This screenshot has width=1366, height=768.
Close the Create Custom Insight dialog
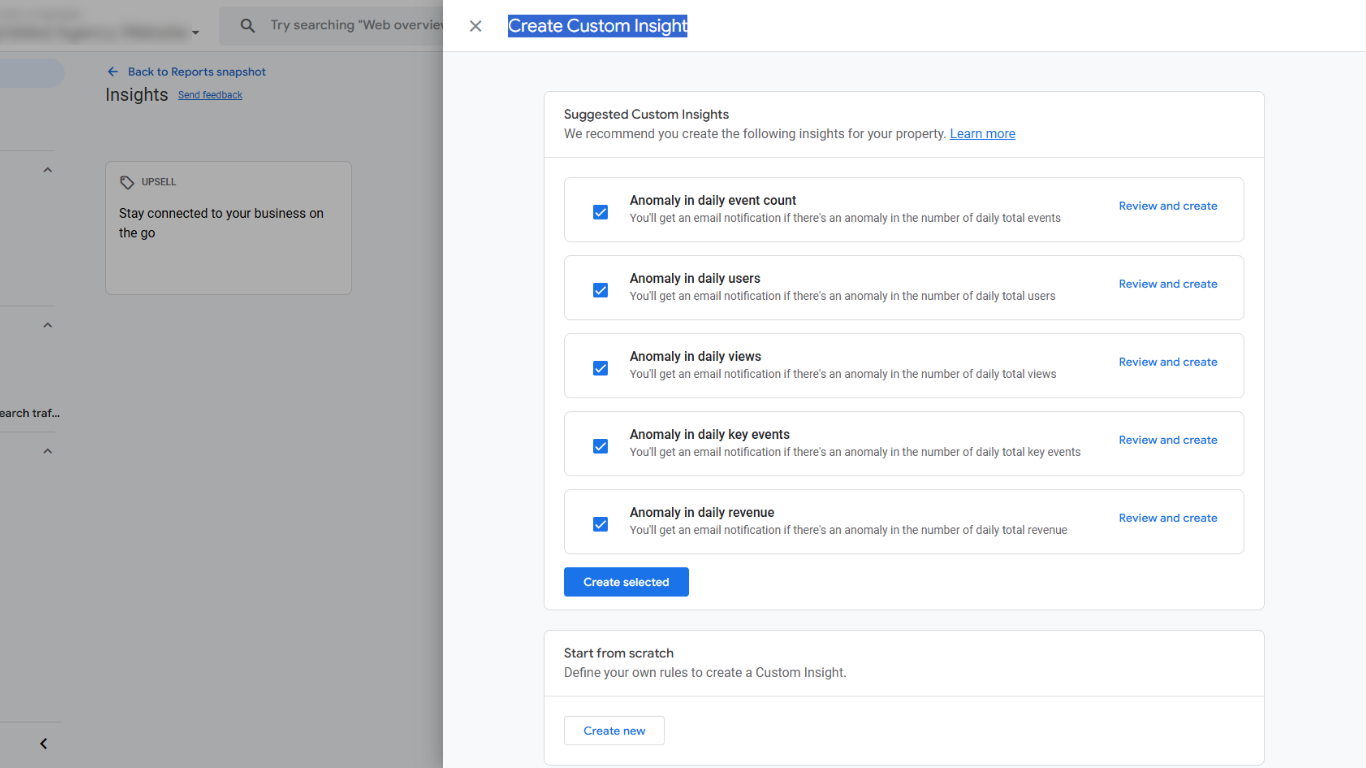[x=475, y=25]
